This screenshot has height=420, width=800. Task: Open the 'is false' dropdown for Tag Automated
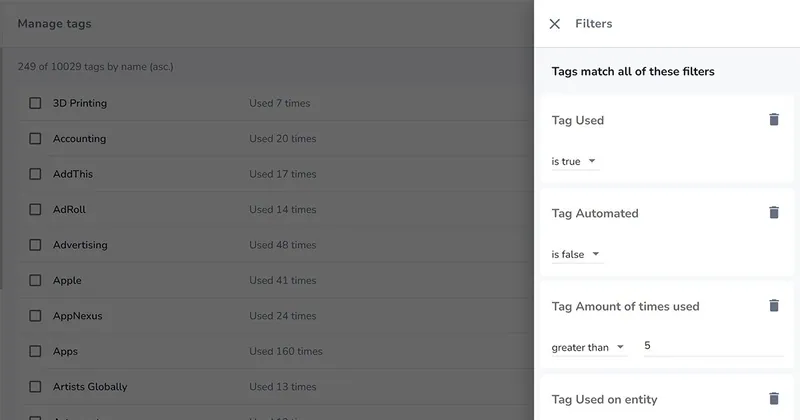(x=577, y=254)
